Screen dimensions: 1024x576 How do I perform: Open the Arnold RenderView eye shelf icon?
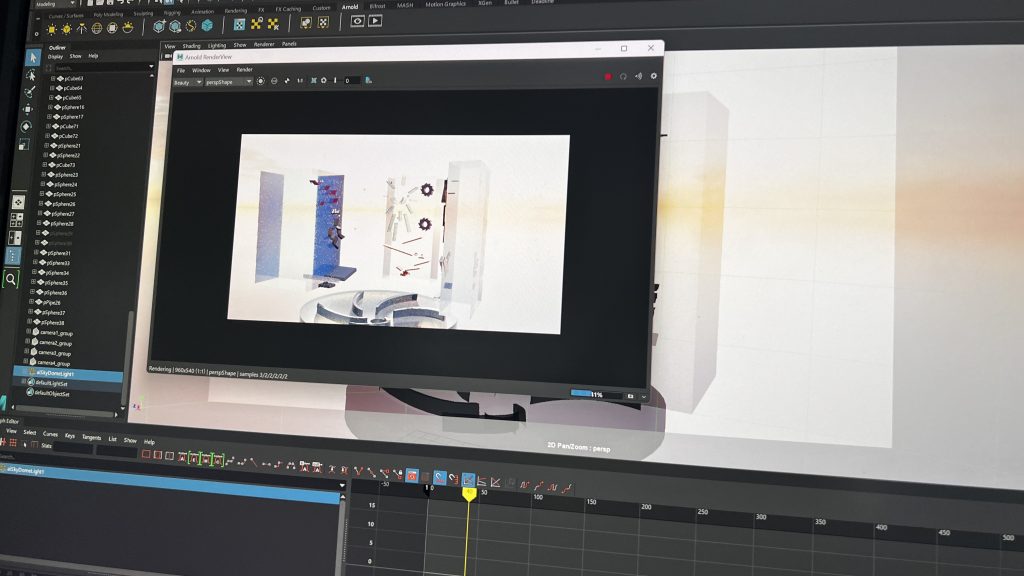tap(357, 21)
